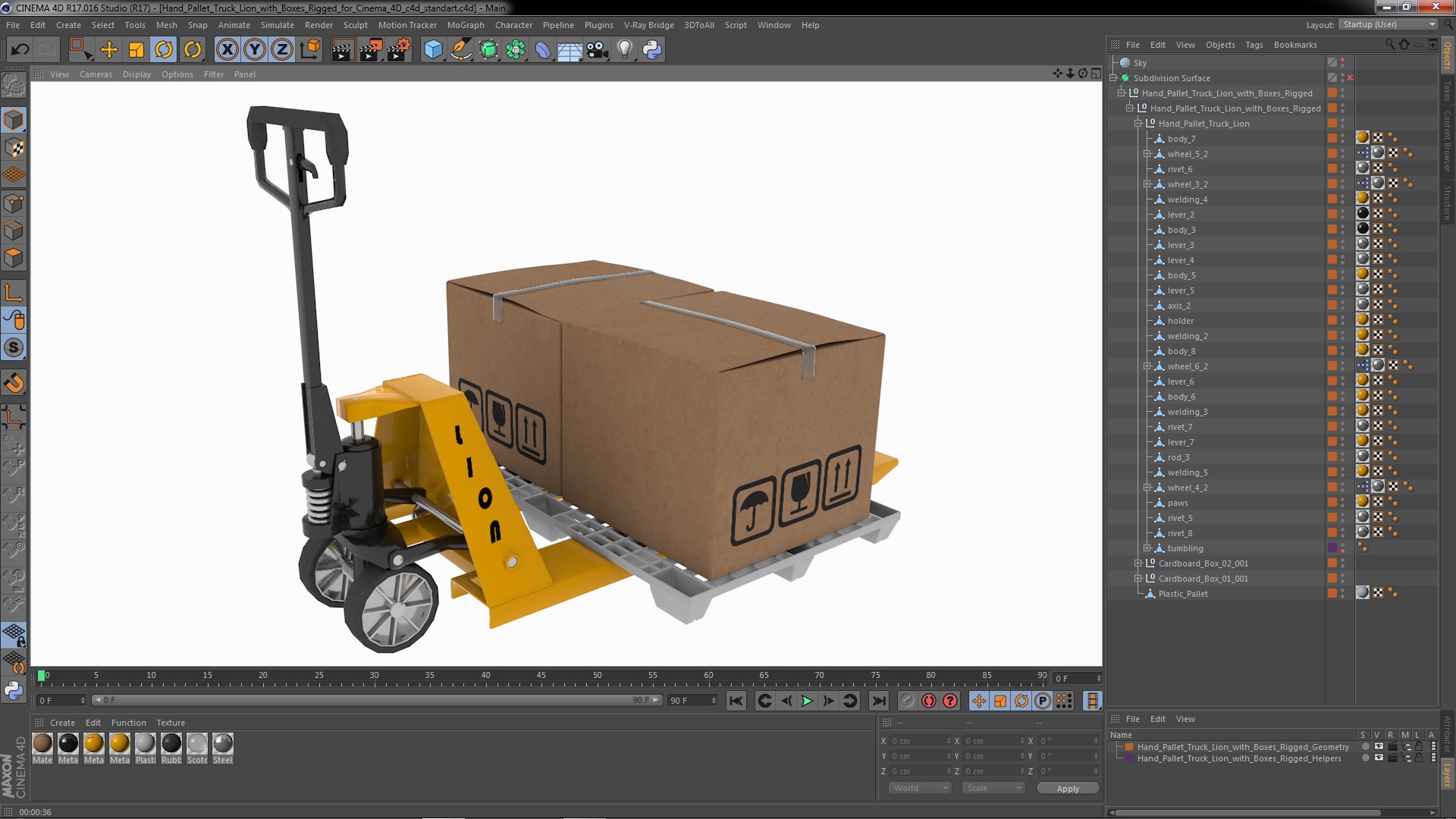
Task: Select the lever_4 object row
Action: (x=1180, y=260)
